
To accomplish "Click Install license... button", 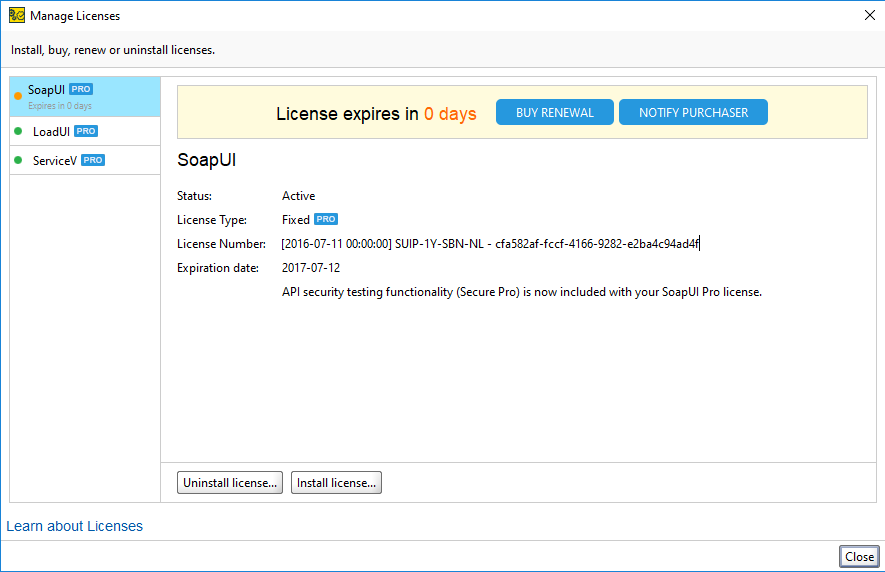I will (336, 483).
